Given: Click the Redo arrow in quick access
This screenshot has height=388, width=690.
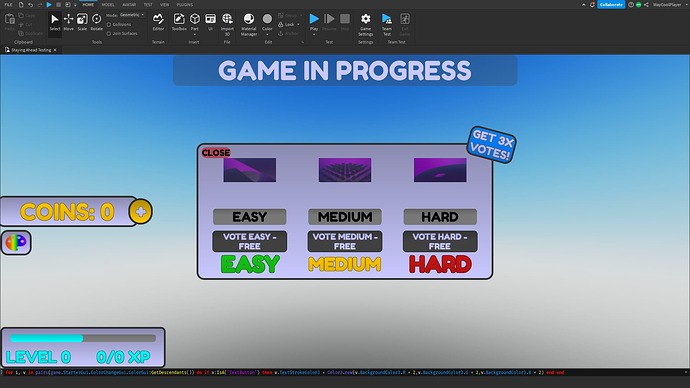Looking at the screenshot, I should (40, 4).
